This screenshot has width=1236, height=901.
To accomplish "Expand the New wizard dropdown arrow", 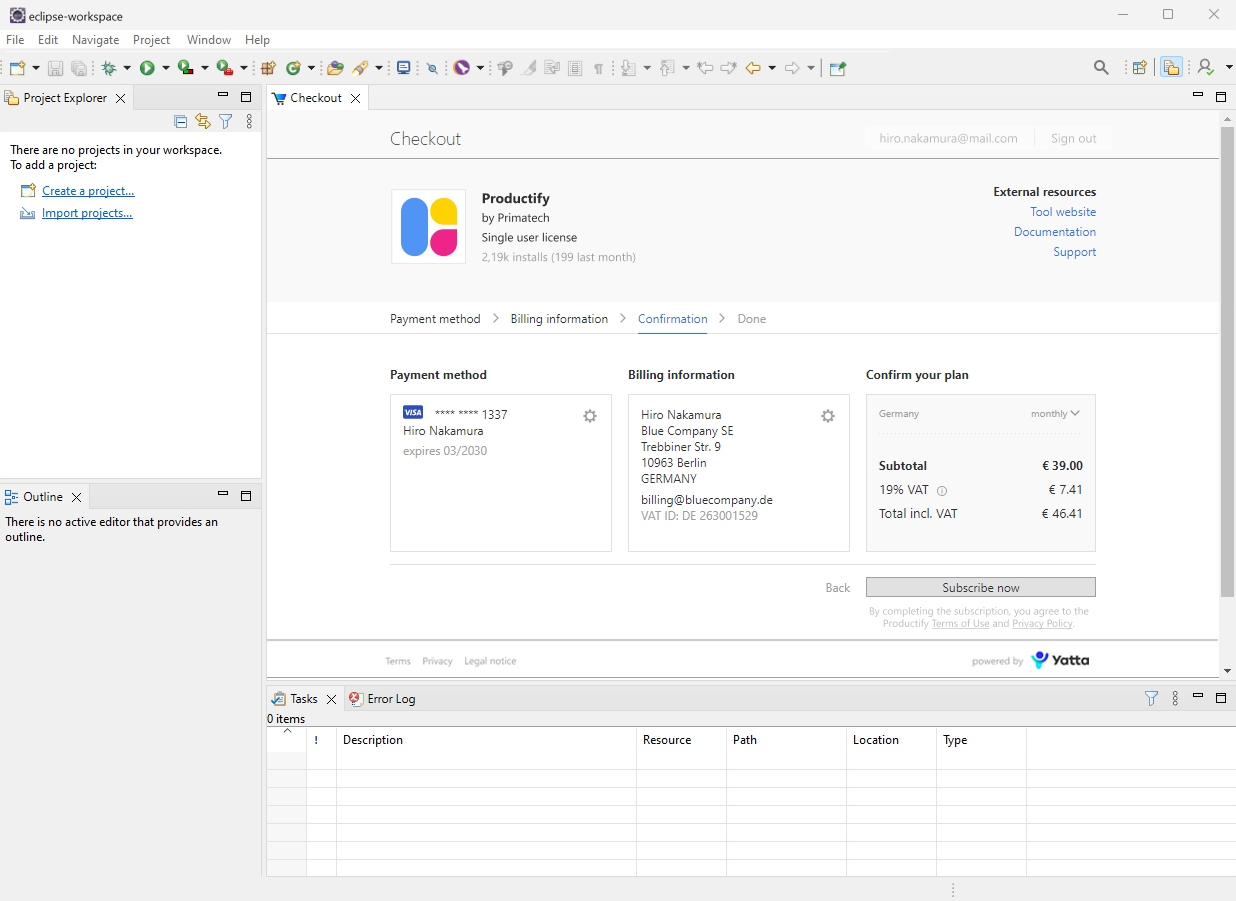I will point(37,68).
